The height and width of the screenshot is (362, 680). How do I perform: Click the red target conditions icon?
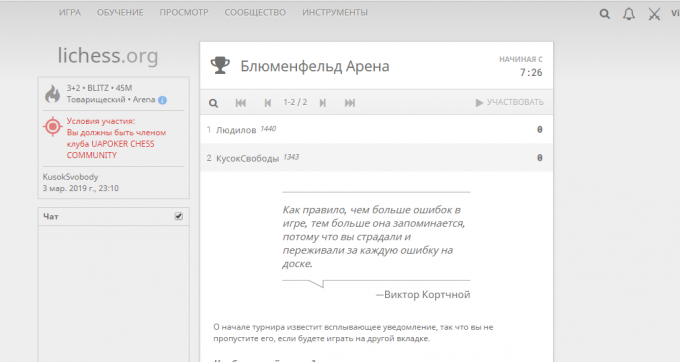click(x=53, y=127)
